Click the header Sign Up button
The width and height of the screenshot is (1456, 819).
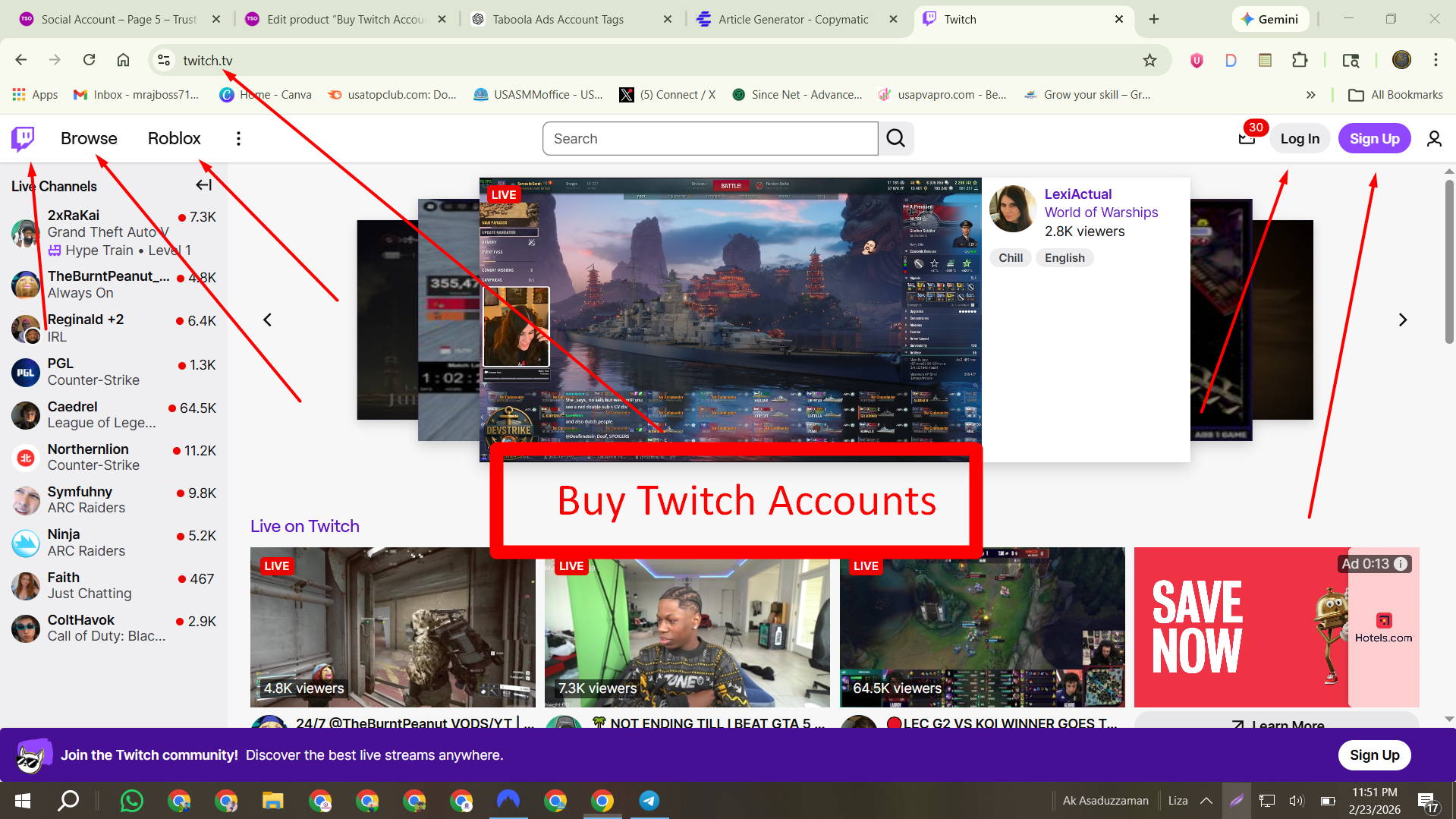[x=1374, y=138]
